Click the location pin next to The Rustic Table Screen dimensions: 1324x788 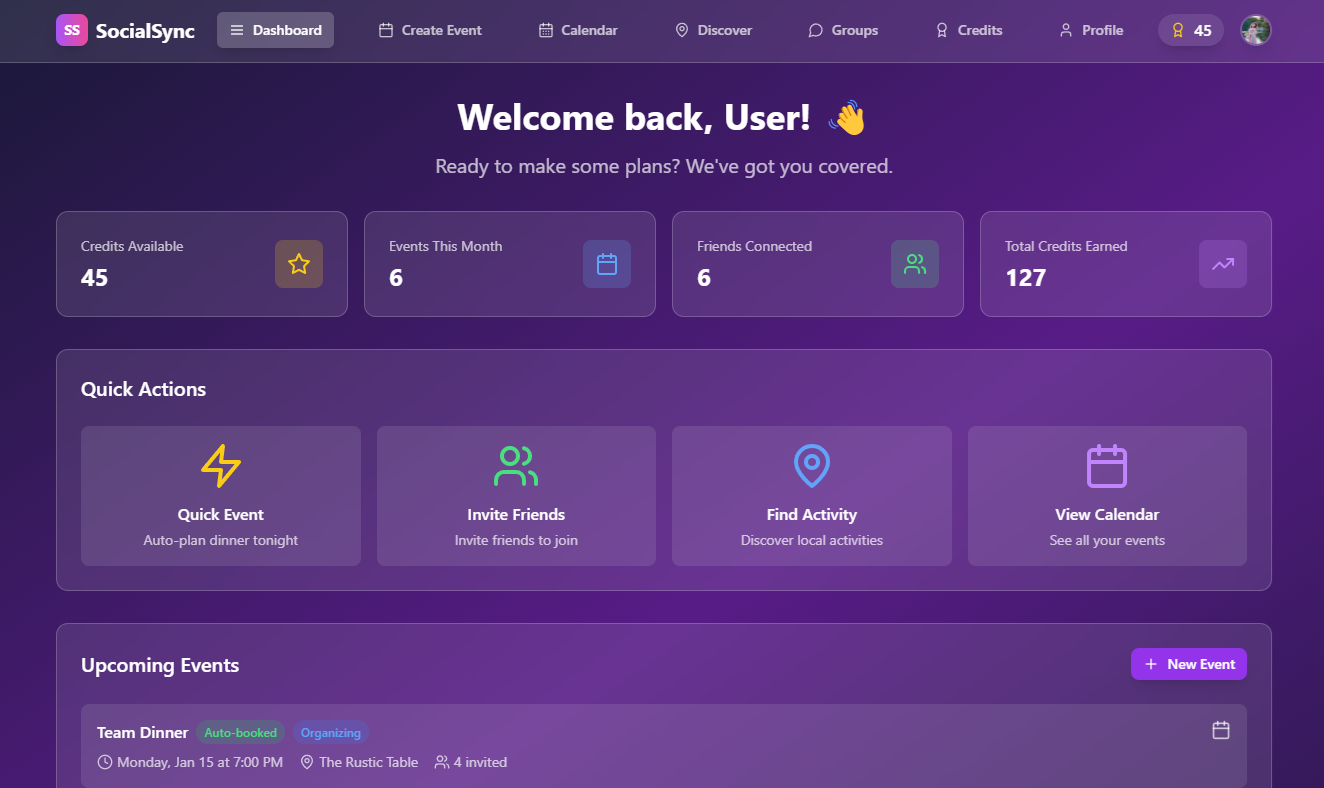coord(307,762)
